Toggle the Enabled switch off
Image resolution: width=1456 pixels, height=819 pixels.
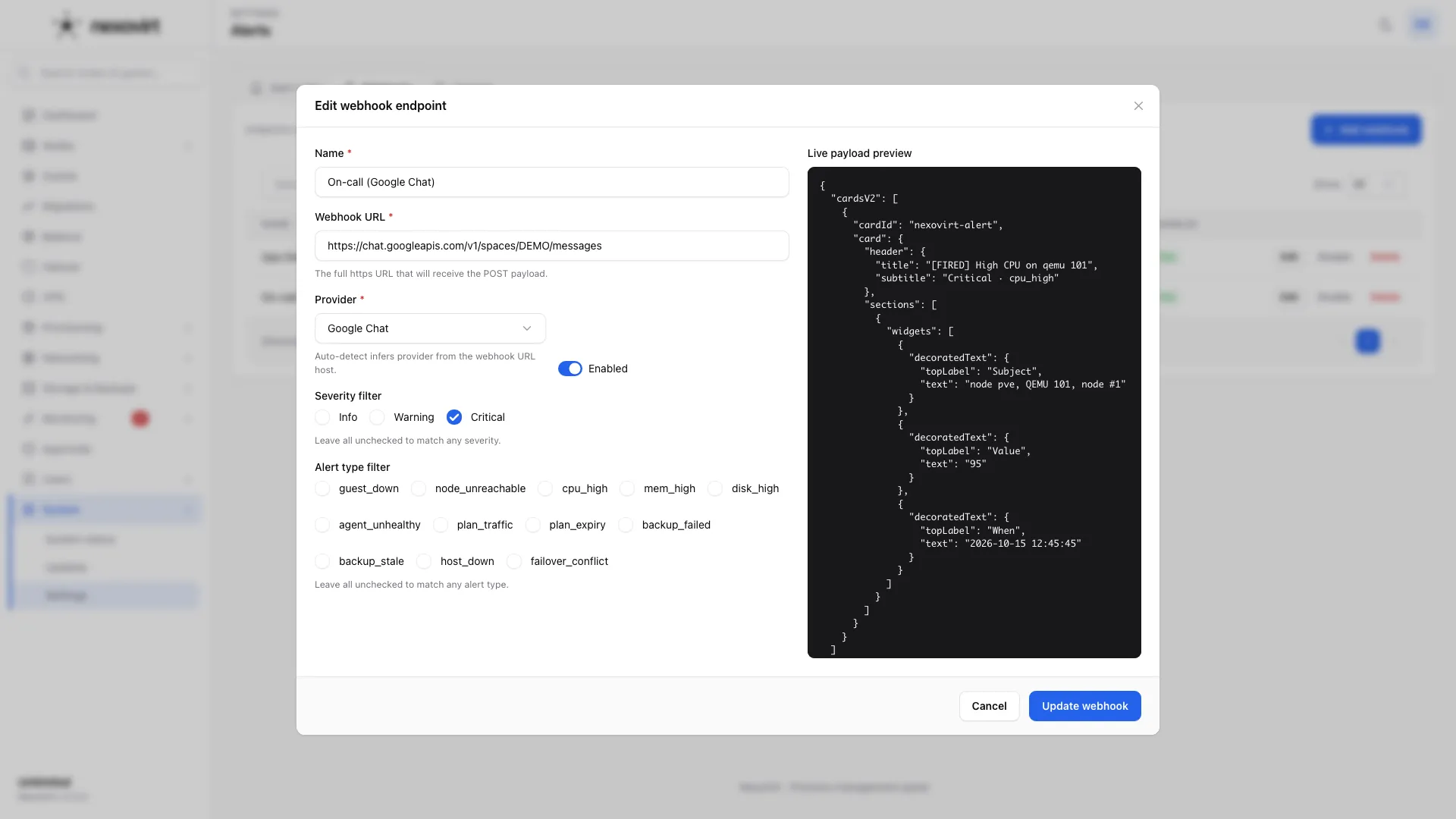coord(570,369)
